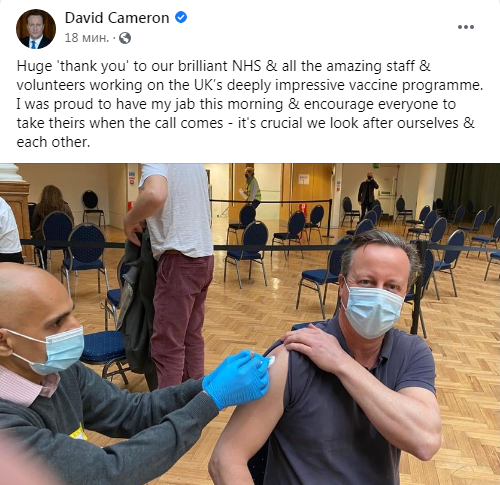Screen dimensions: 500x485
Task: Click the seated man's face mask
Action: pos(372,310)
